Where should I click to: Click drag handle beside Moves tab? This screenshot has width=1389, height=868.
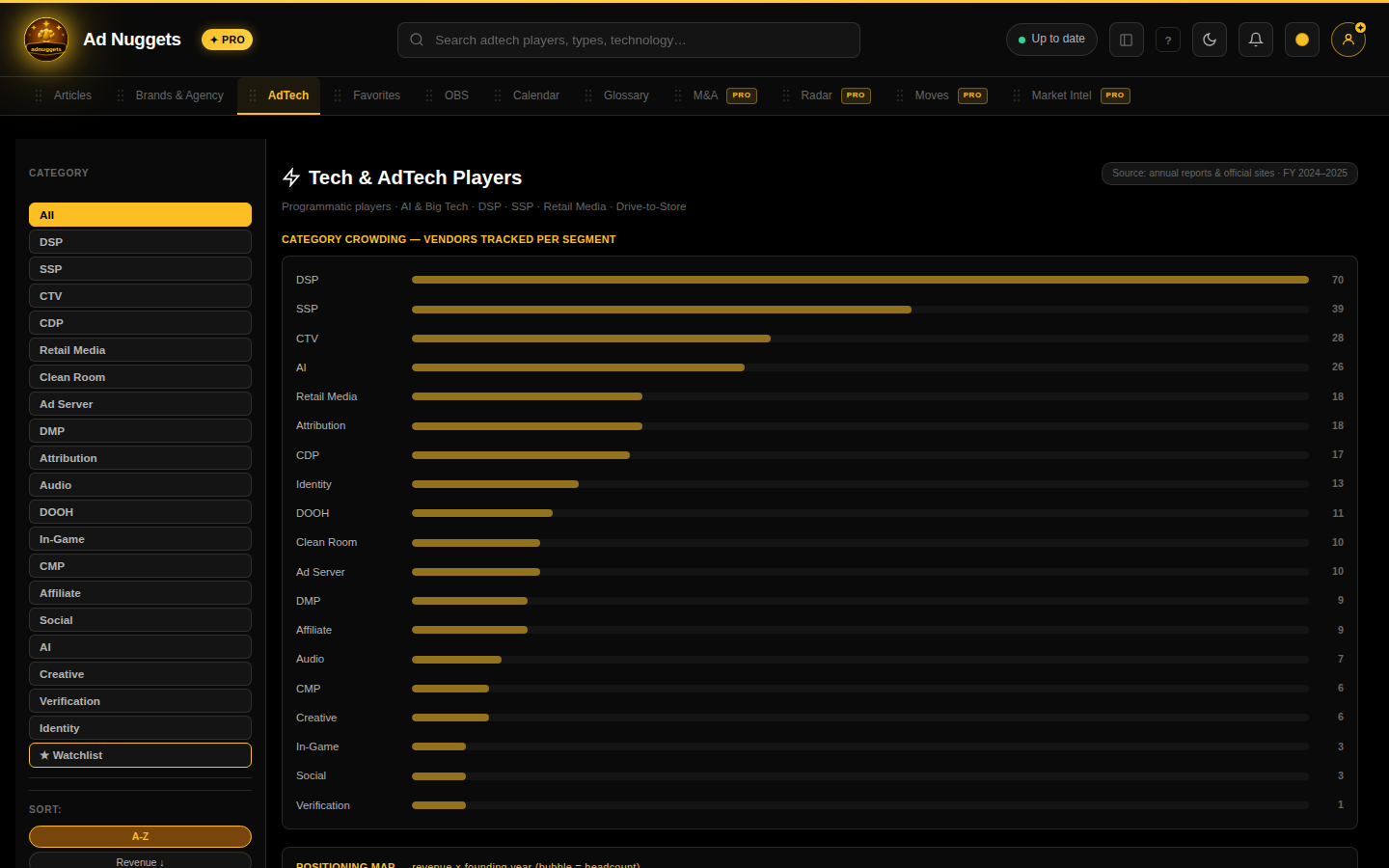point(900,95)
